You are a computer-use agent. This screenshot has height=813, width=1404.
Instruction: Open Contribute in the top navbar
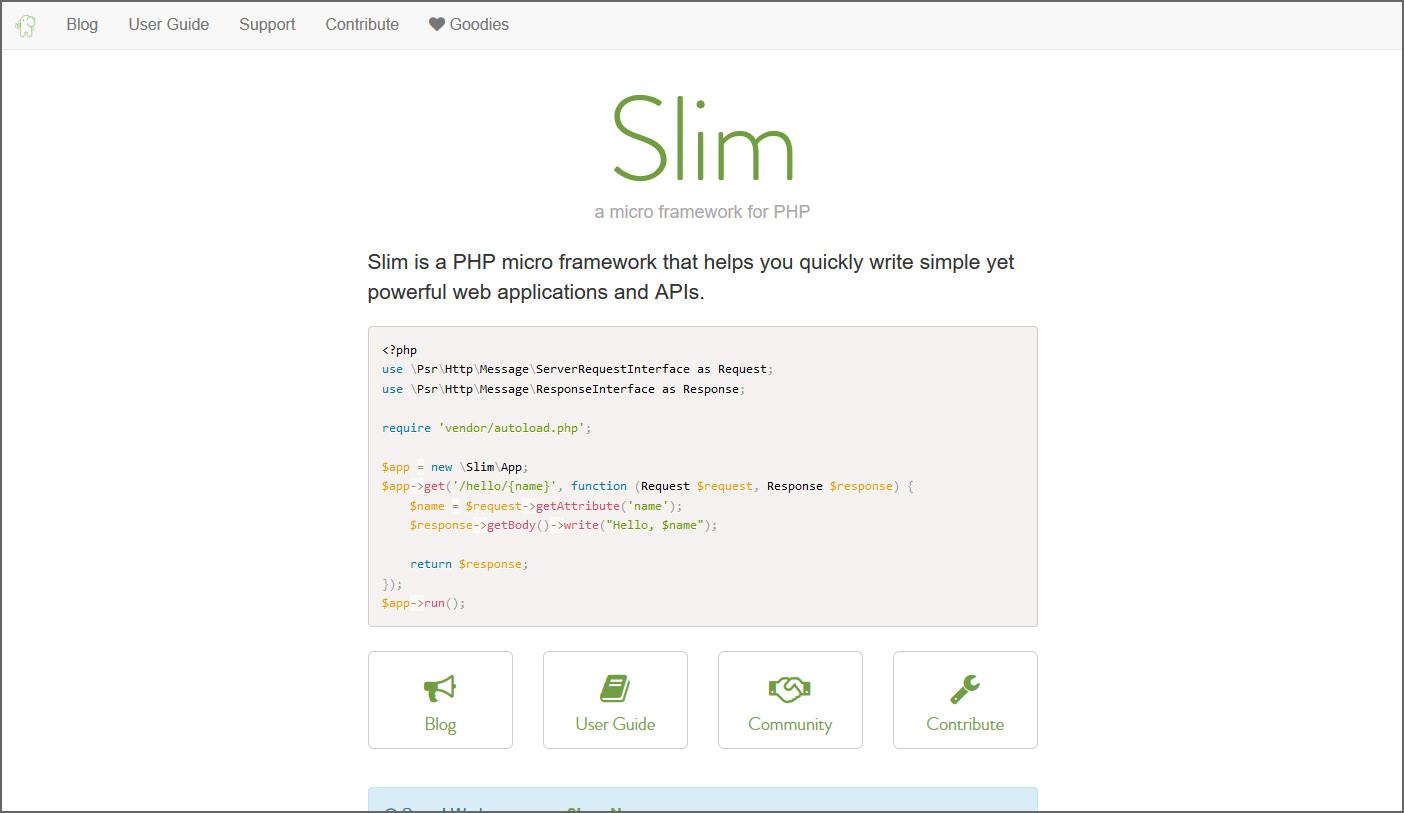362,25
